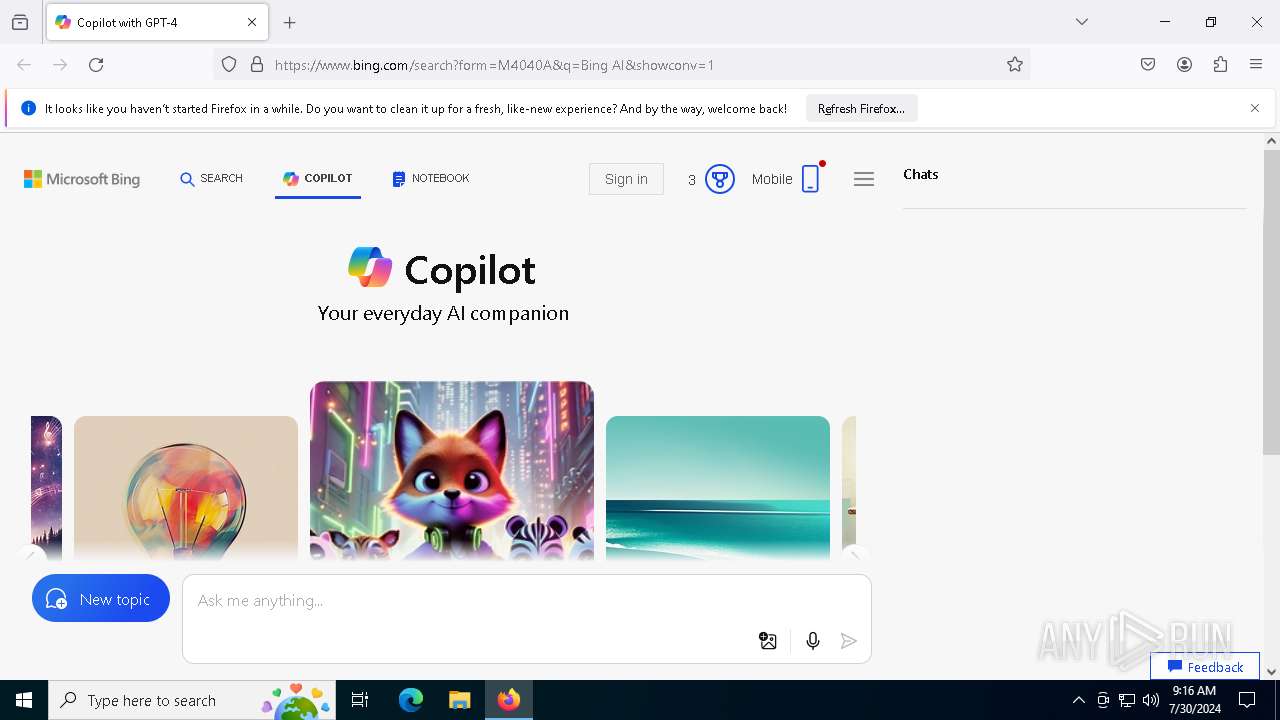The width and height of the screenshot is (1280, 720).
Task: Open File Explorer from the taskbar
Action: pyautogui.click(x=459, y=700)
